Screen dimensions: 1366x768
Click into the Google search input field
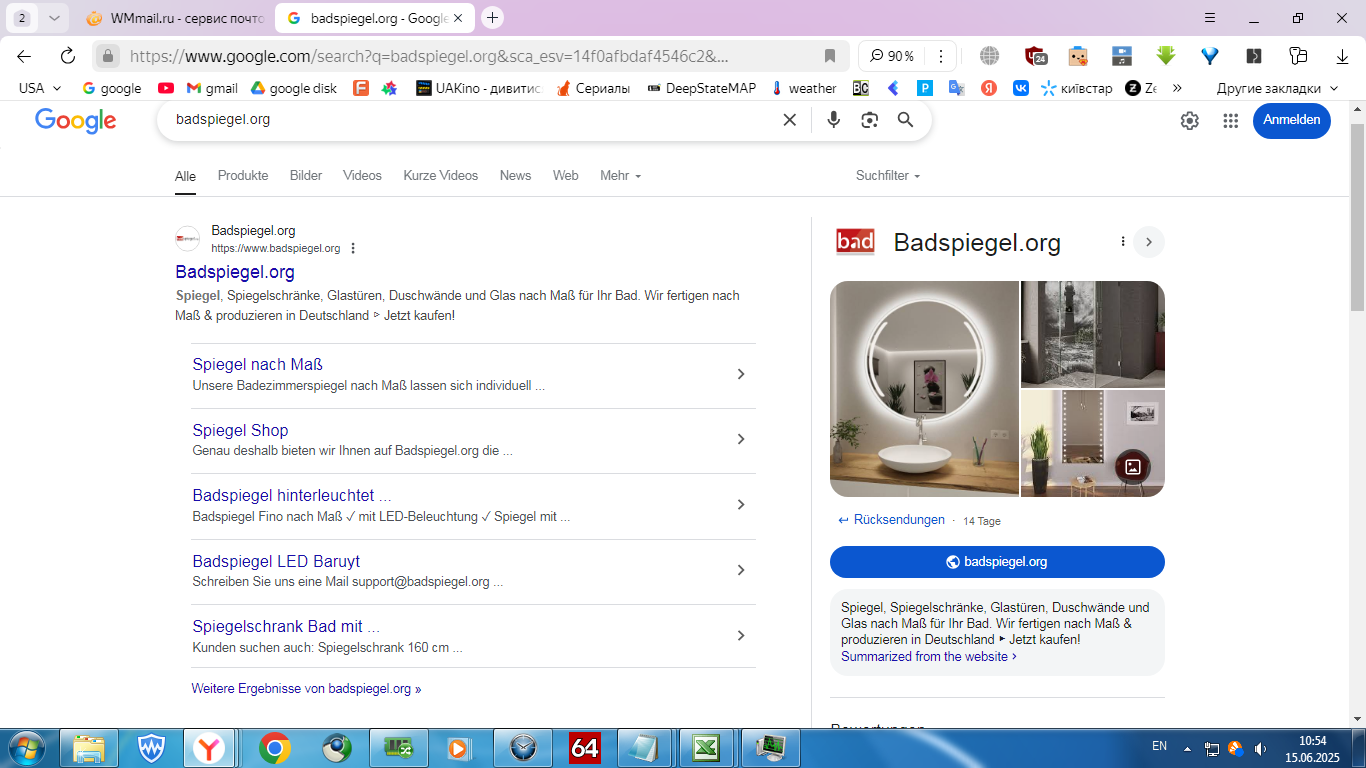click(470, 120)
